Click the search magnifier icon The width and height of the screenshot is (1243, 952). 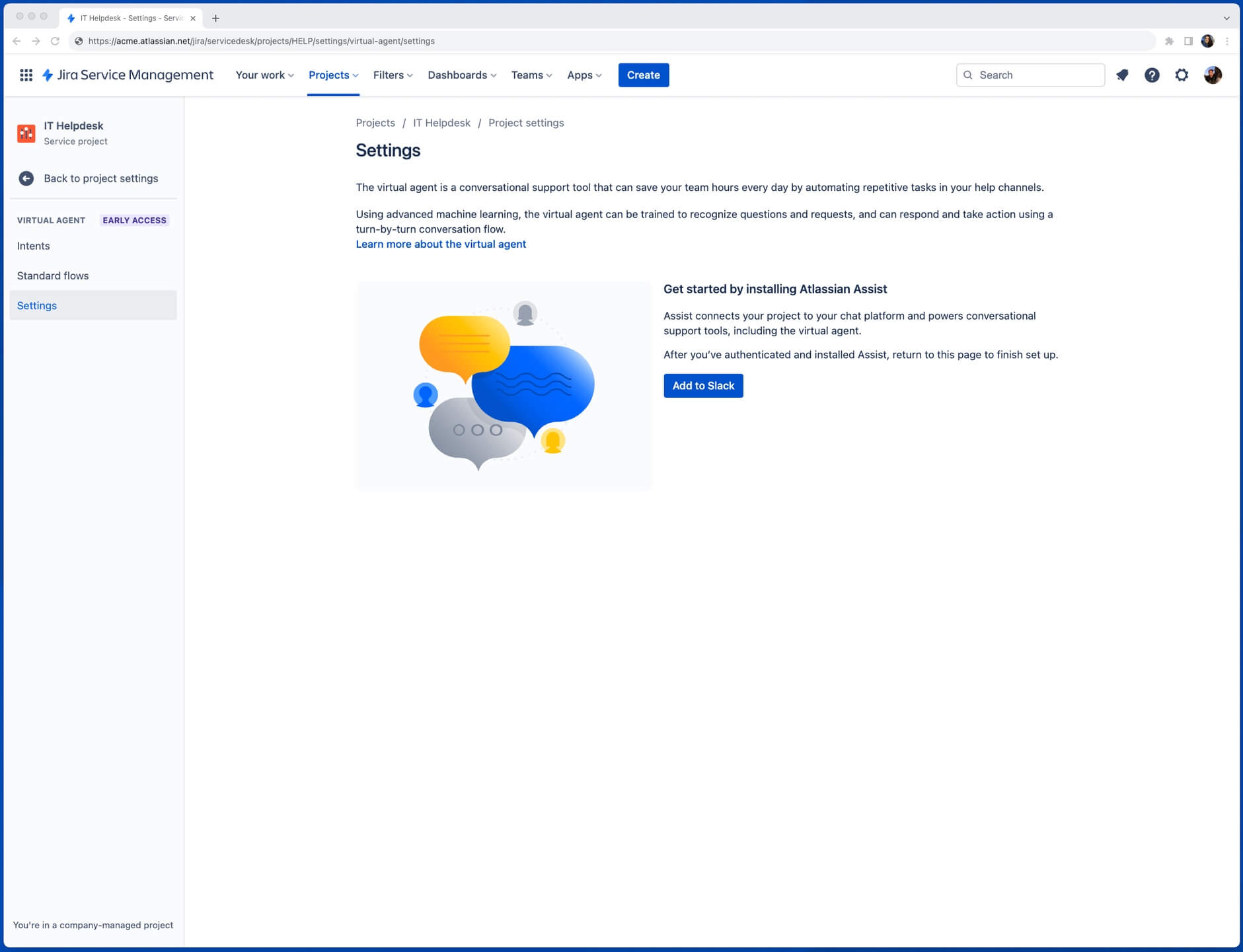click(x=967, y=75)
